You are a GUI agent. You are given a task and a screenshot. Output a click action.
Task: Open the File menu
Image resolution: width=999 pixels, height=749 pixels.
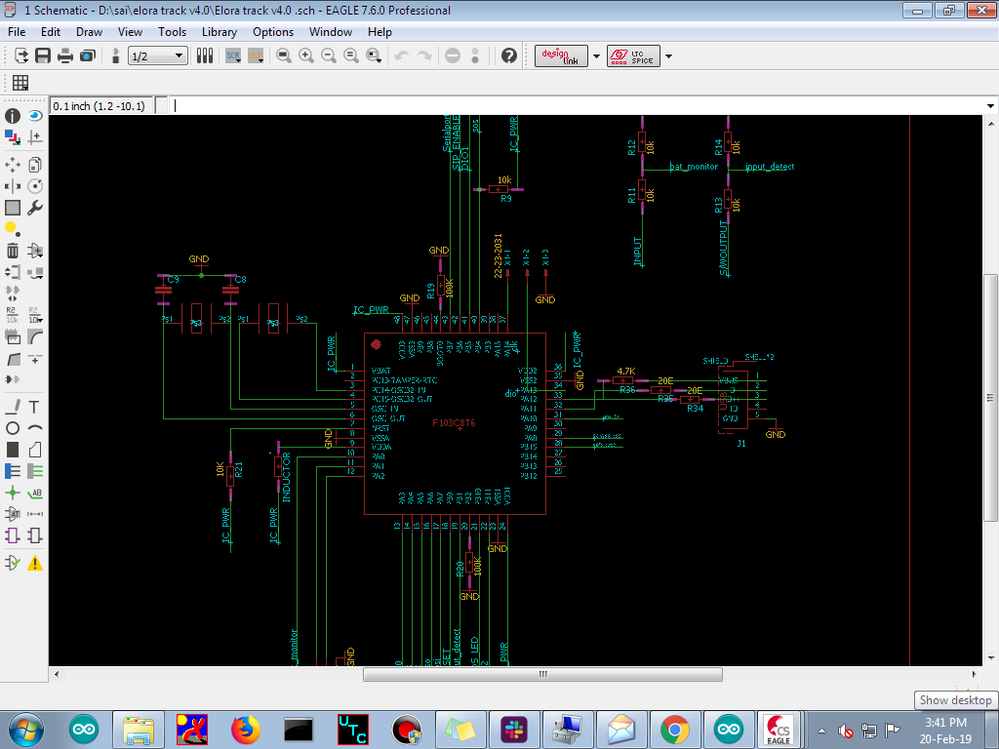(17, 32)
